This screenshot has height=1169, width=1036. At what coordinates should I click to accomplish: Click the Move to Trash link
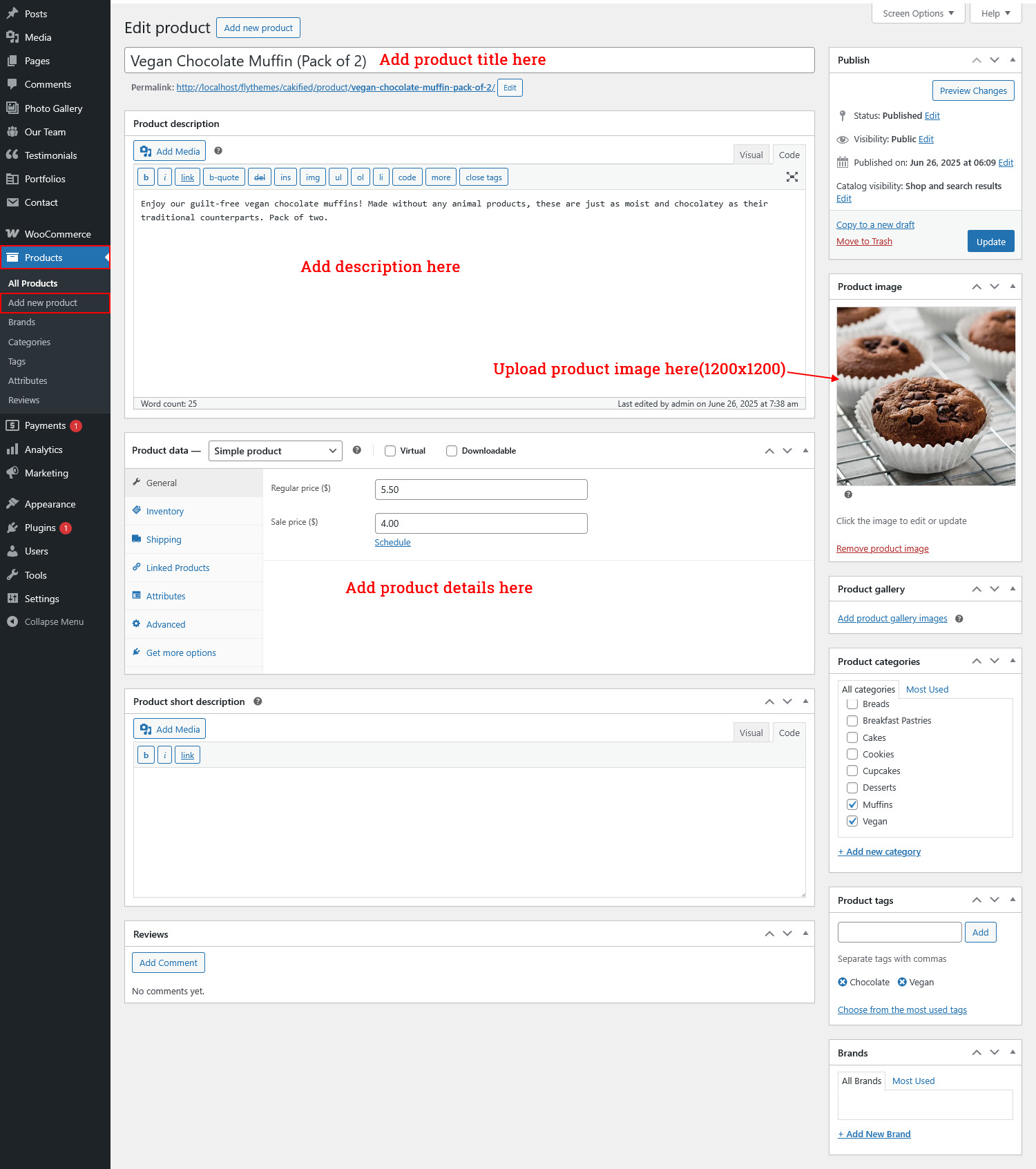coord(864,241)
